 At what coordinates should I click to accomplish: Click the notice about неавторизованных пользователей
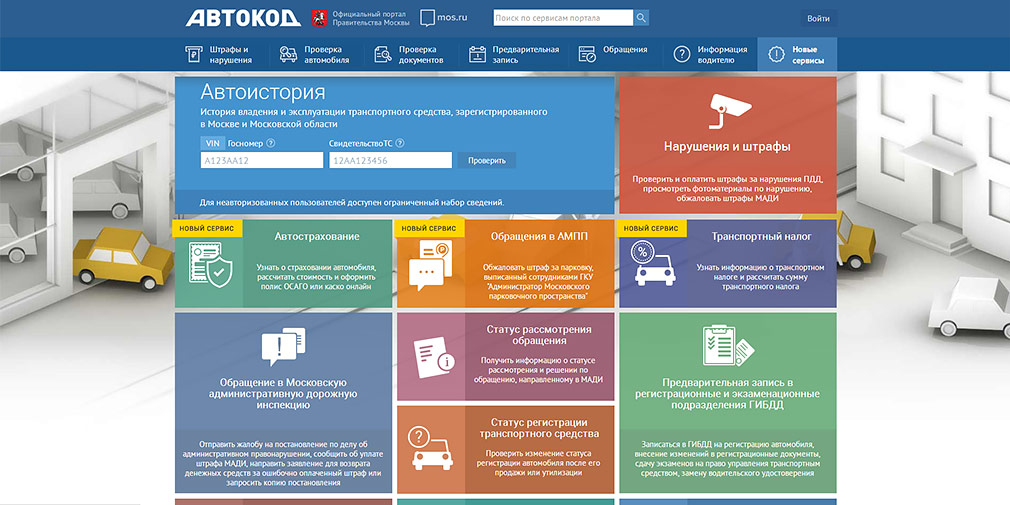tap(352, 202)
